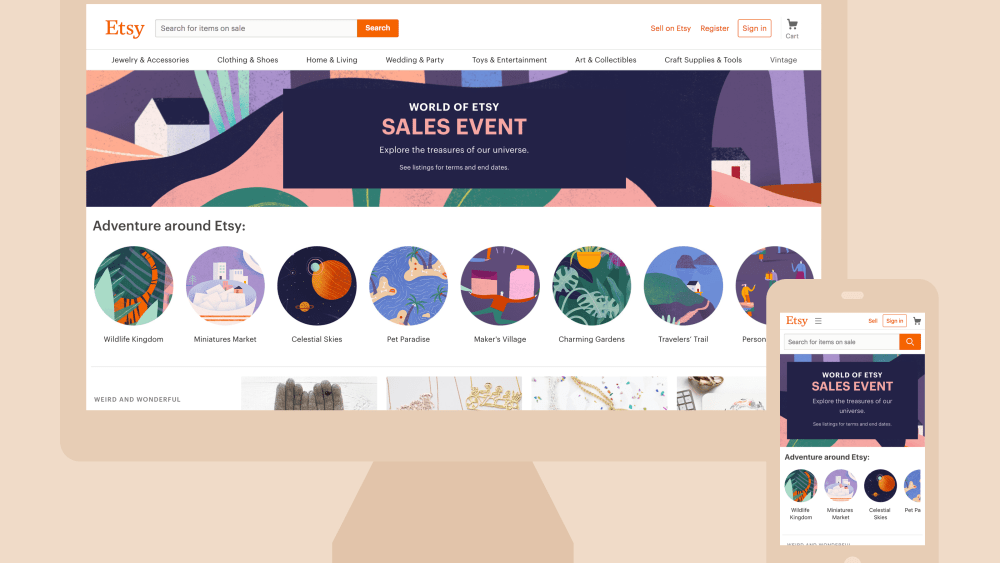Open the hamburger menu on mobile screen
The width and height of the screenshot is (1000, 563).
click(818, 321)
